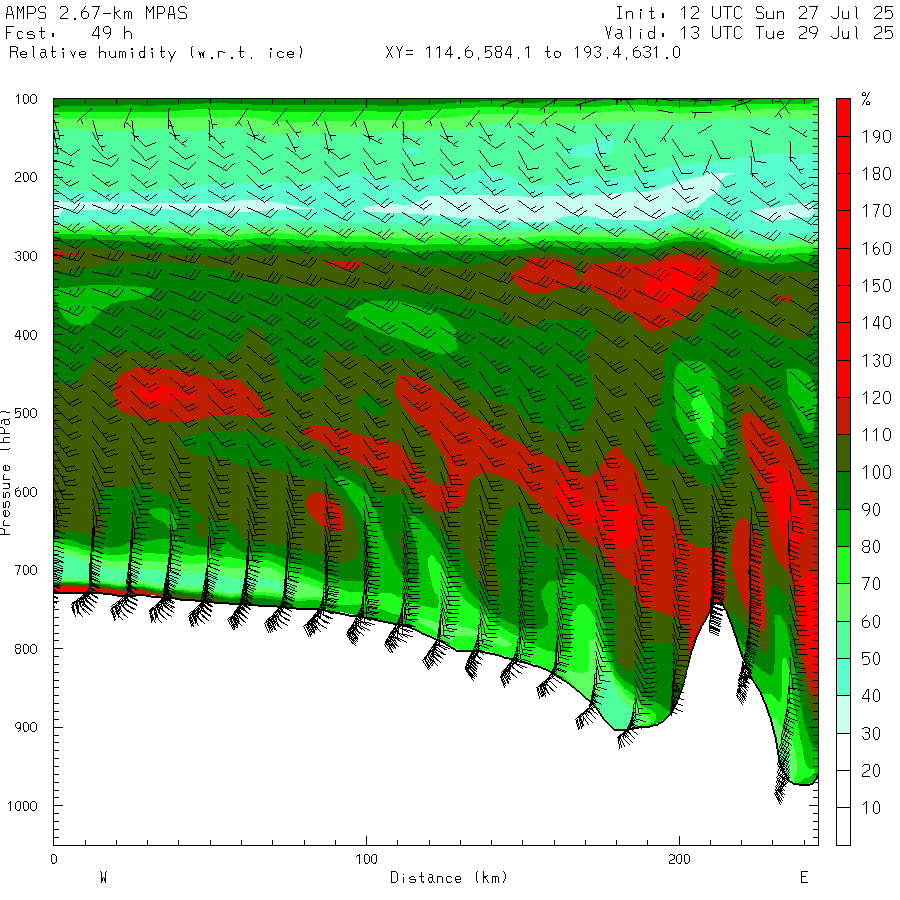Click the 'Pressure (hPa)' vertical axis title

tap(6, 472)
